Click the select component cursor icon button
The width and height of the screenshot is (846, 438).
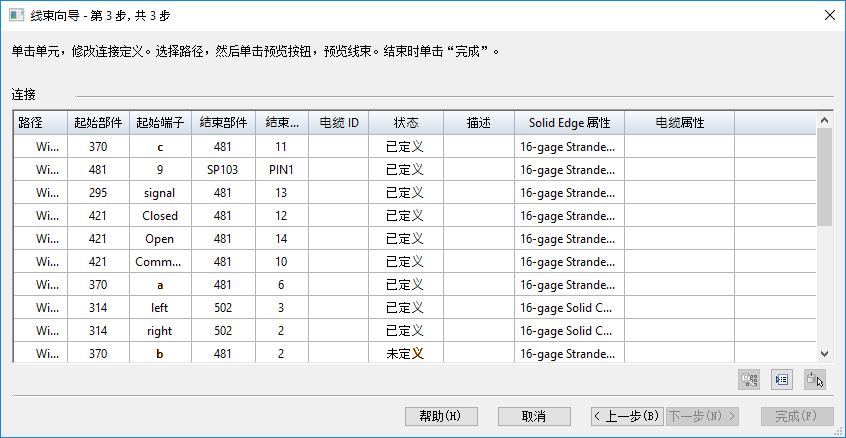pos(815,380)
